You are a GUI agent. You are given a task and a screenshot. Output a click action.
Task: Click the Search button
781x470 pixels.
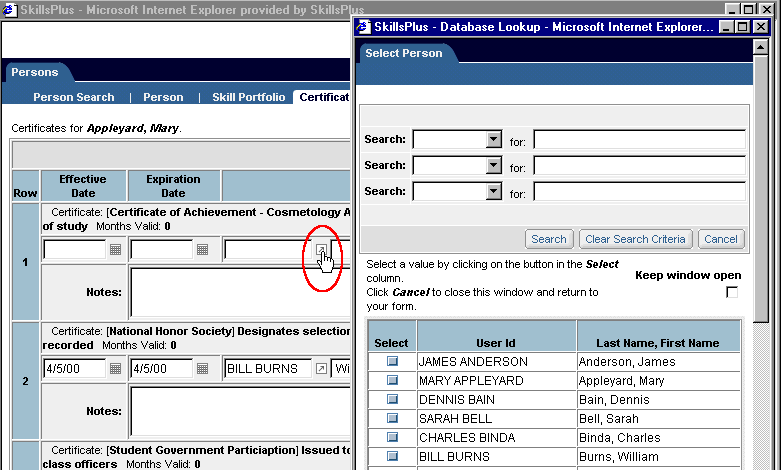point(549,239)
